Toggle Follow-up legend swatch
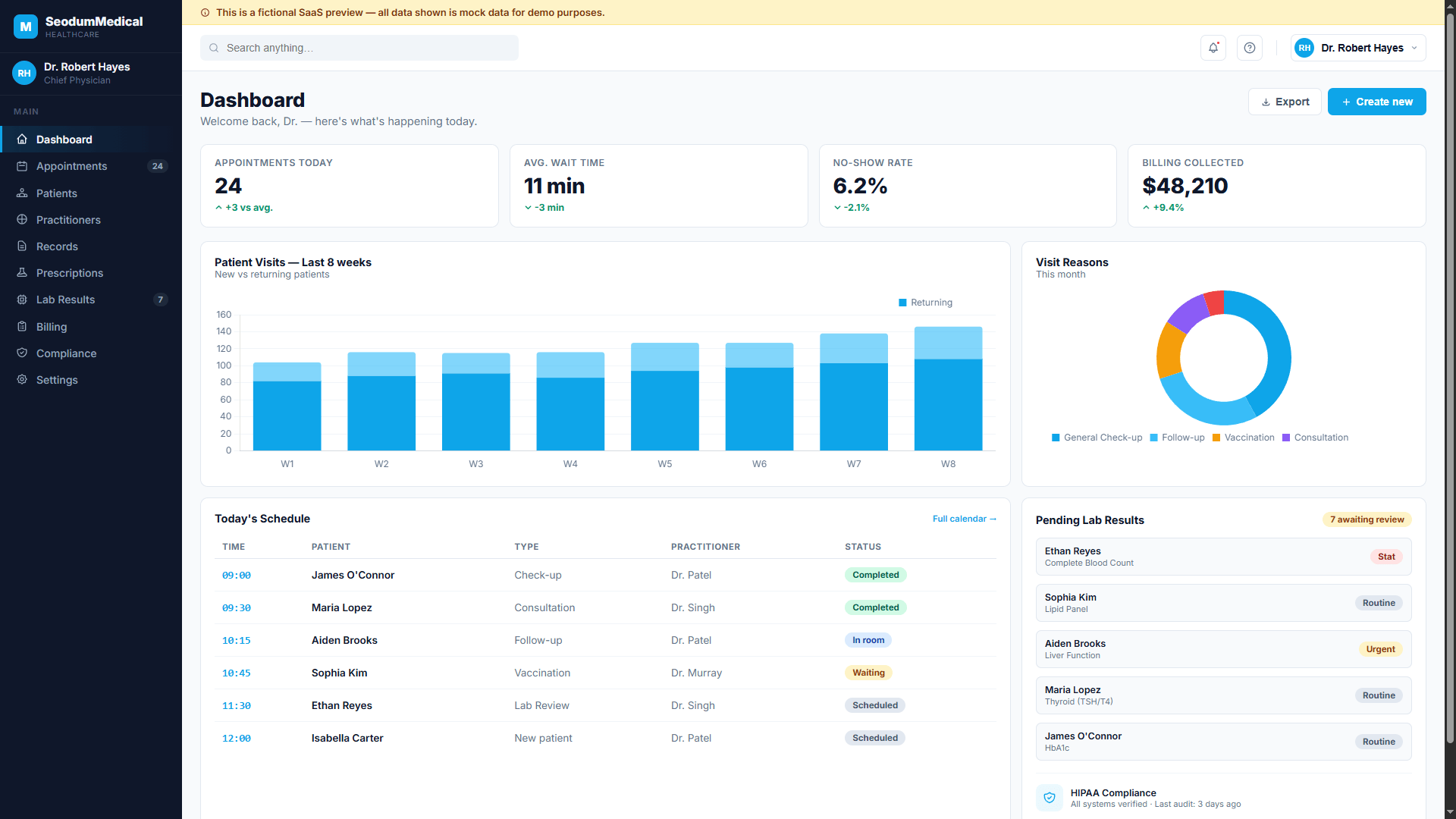1456x819 pixels. [1154, 438]
